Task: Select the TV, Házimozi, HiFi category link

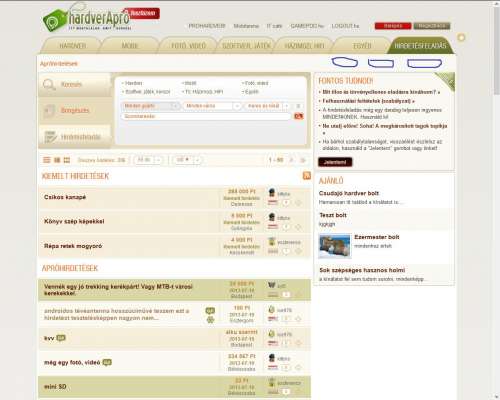Action: pyautogui.click(x=204, y=92)
